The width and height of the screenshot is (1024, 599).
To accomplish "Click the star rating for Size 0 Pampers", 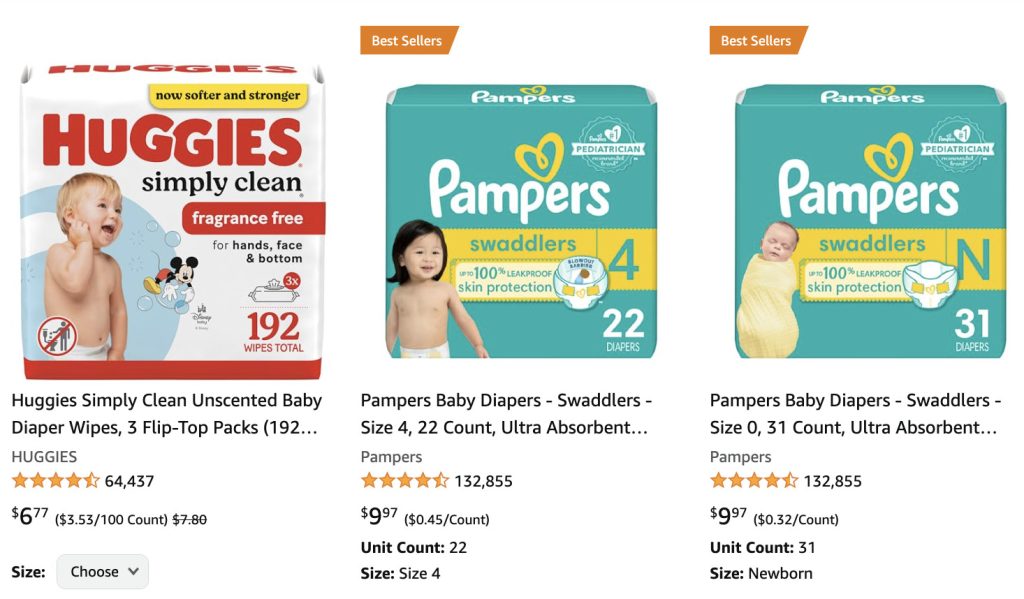I will click(x=753, y=481).
